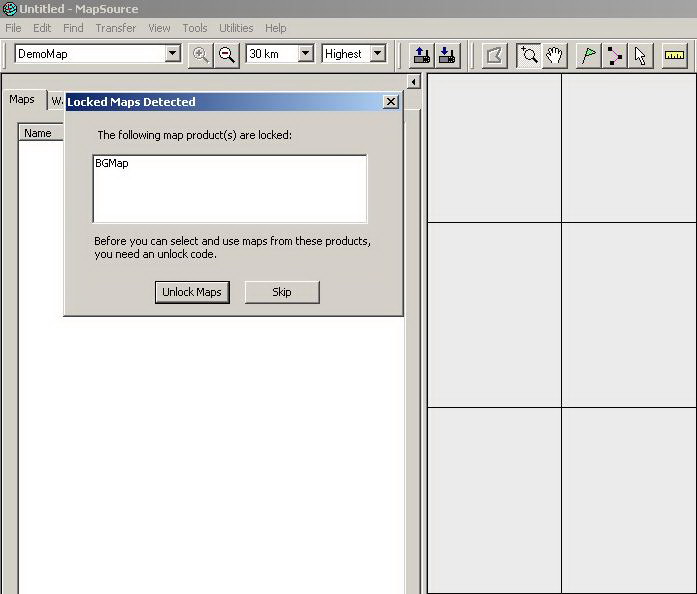Select the Hand pan tool

point(554,55)
